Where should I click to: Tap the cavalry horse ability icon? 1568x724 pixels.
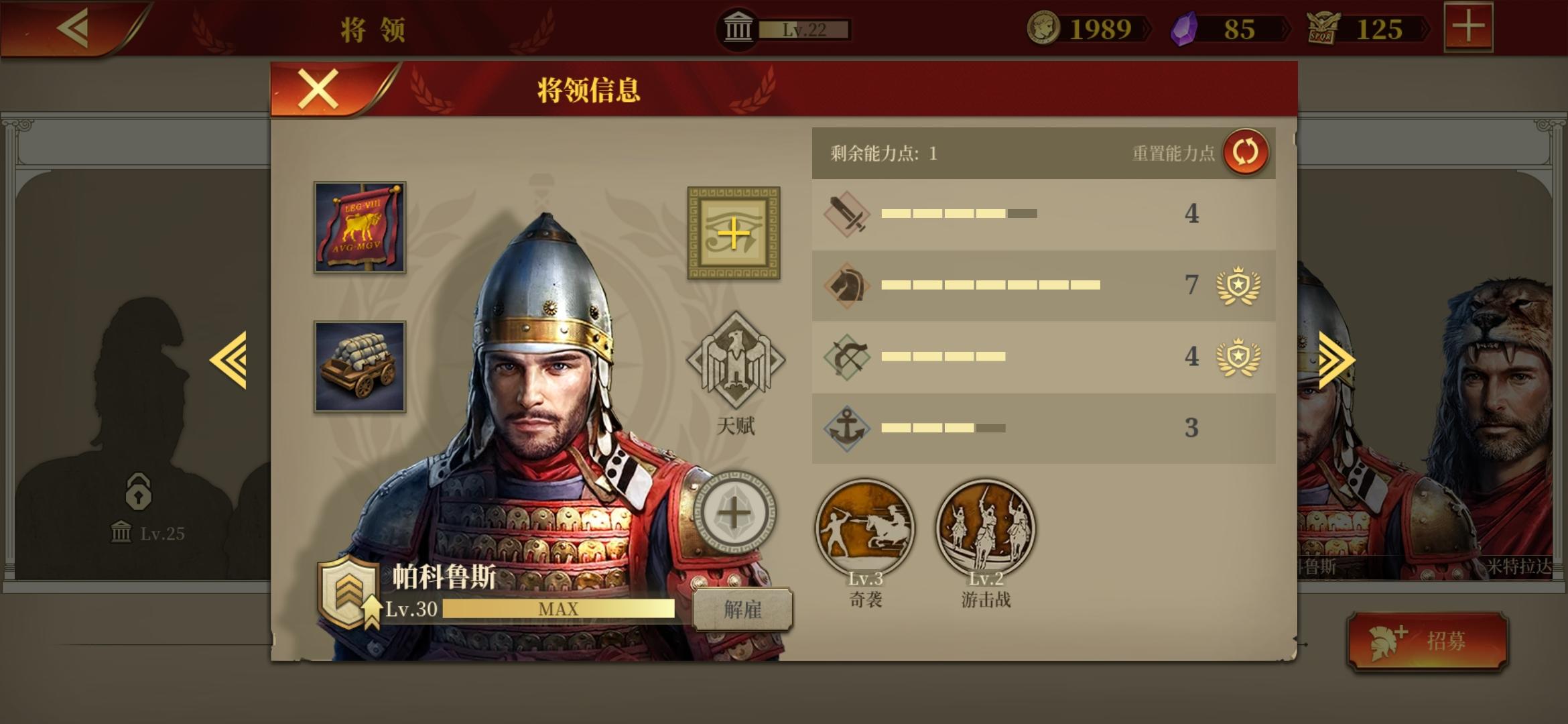[x=846, y=285]
